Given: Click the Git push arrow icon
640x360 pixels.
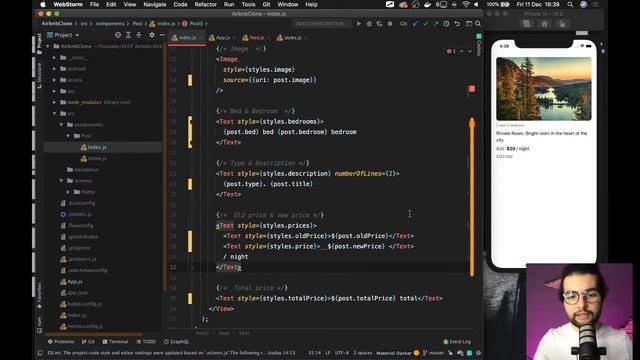Looking at the screenshot, I should click(436, 24).
